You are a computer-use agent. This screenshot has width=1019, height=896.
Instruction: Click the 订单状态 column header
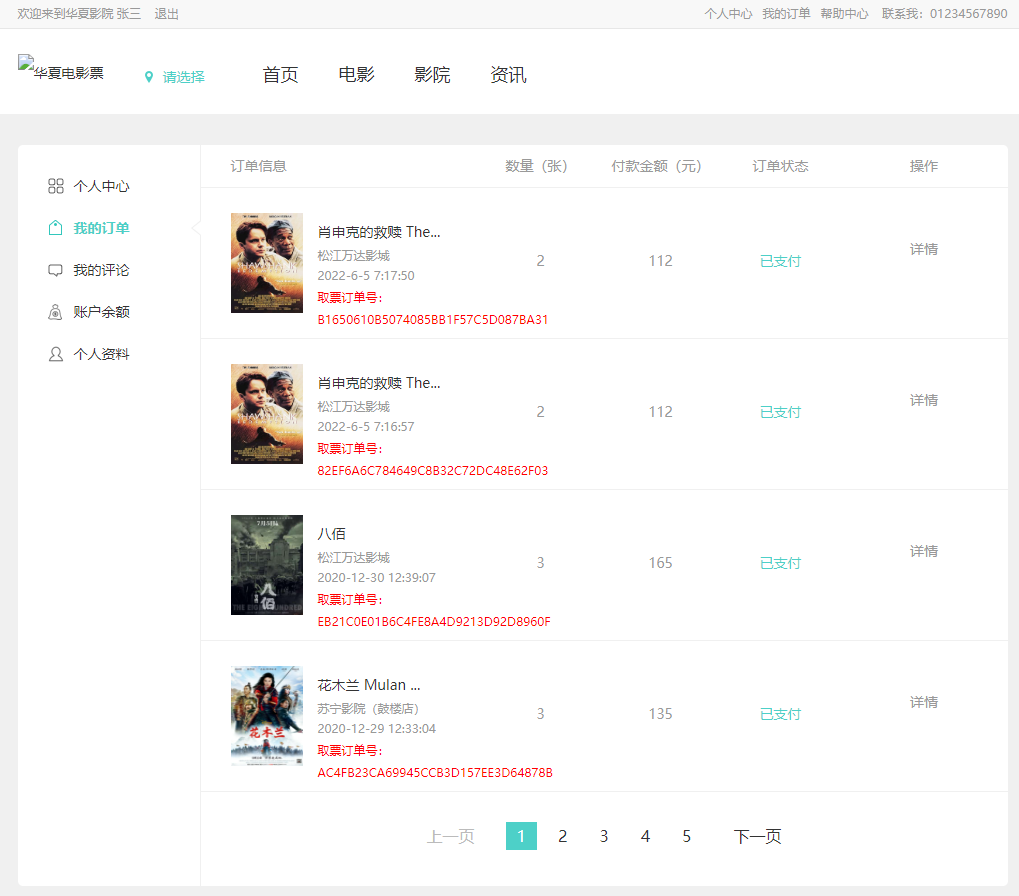[780, 166]
